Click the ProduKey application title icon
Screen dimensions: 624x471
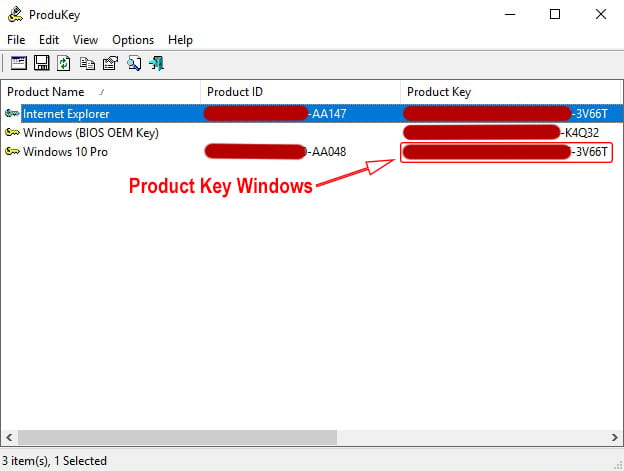click(x=16, y=15)
